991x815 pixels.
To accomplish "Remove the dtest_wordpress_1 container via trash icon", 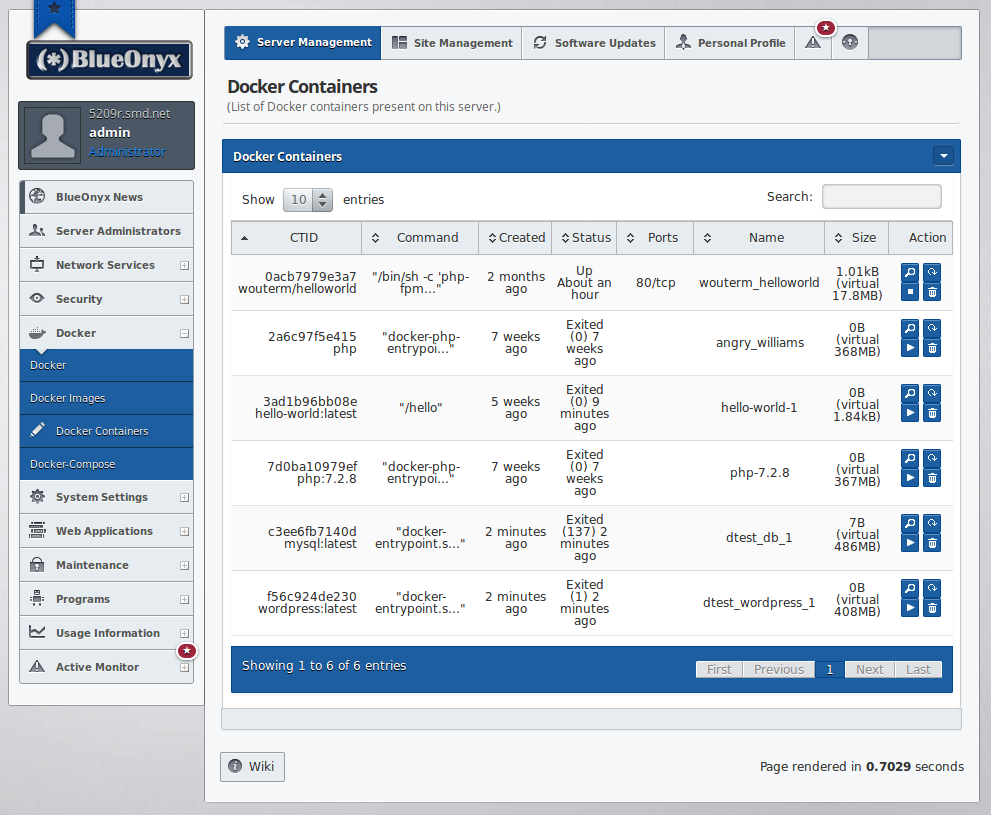I will [932, 608].
